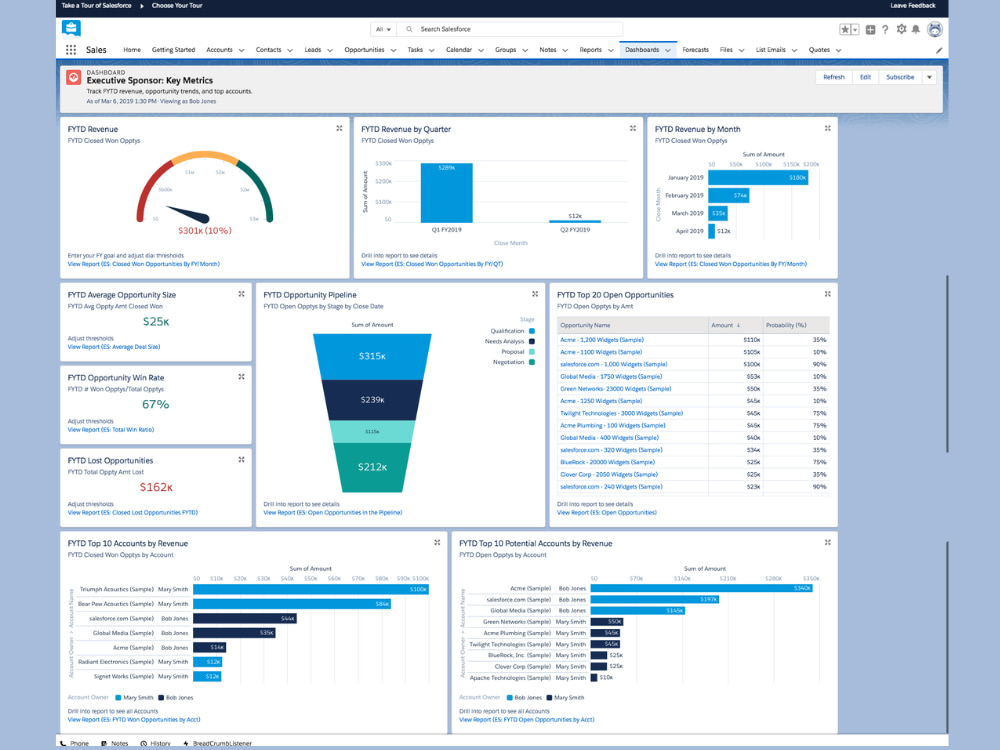Open the Leads tab dropdown chevron
This screenshot has height=750, width=1000.
[330, 50]
